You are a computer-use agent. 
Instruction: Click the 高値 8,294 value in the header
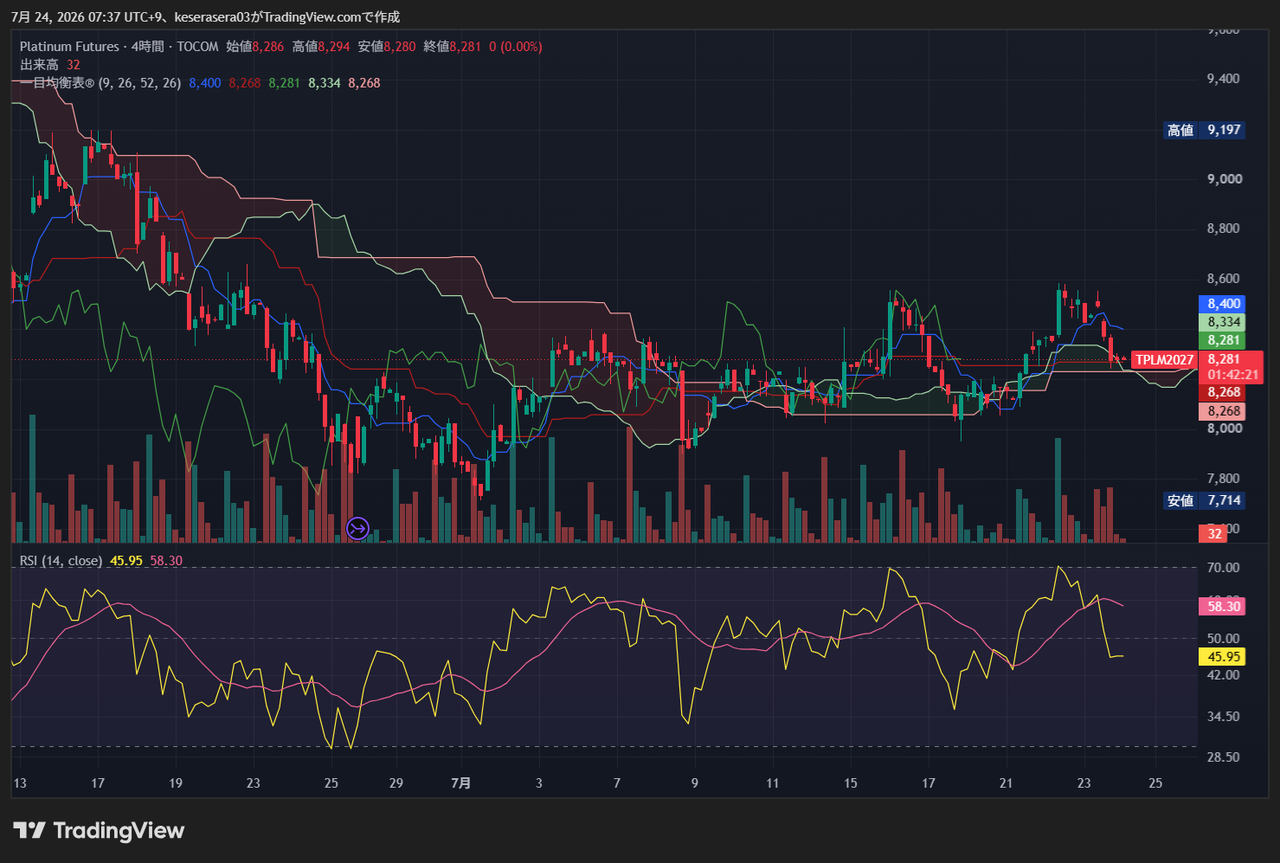pos(321,46)
